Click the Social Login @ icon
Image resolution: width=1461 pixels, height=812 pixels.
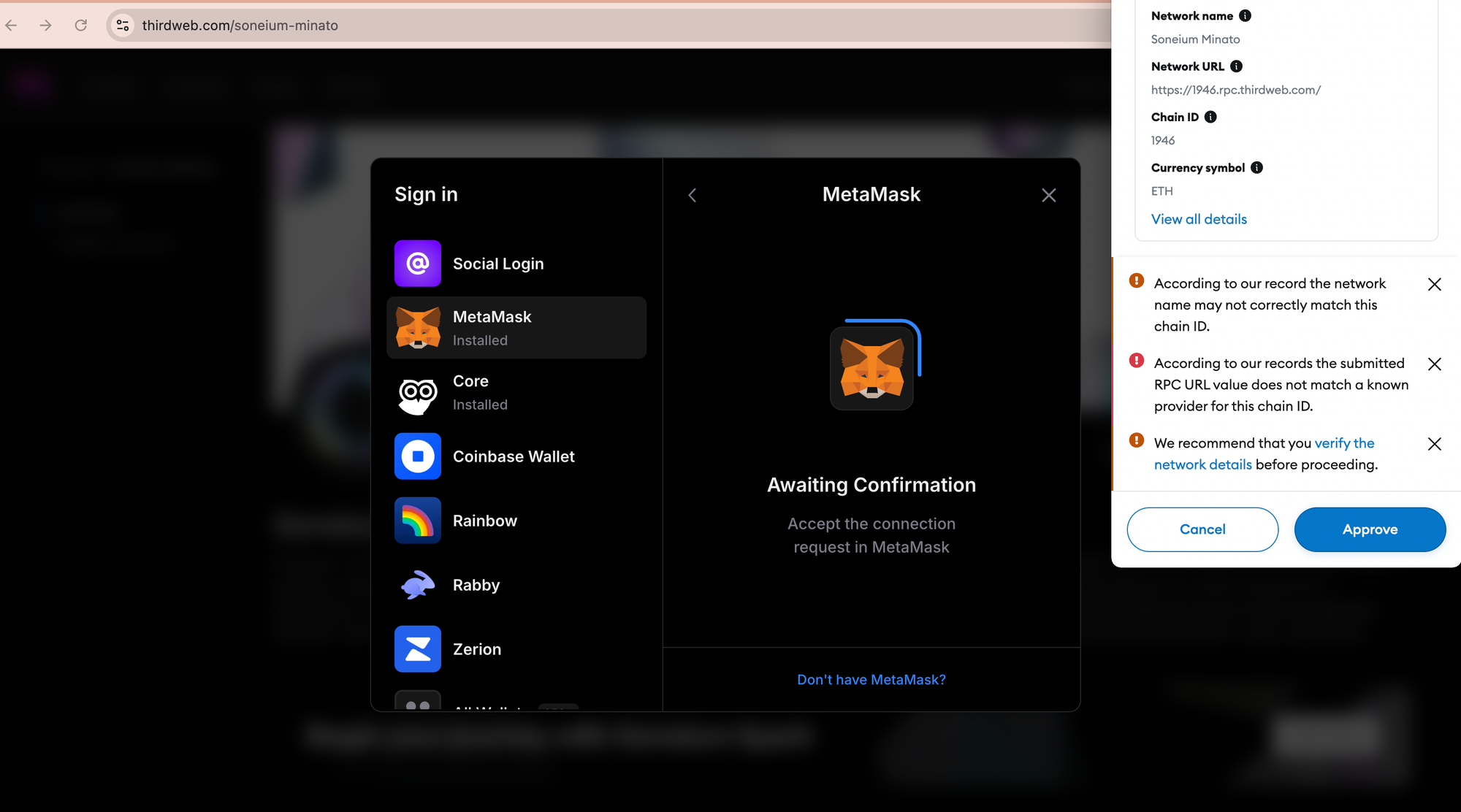(417, 264)
